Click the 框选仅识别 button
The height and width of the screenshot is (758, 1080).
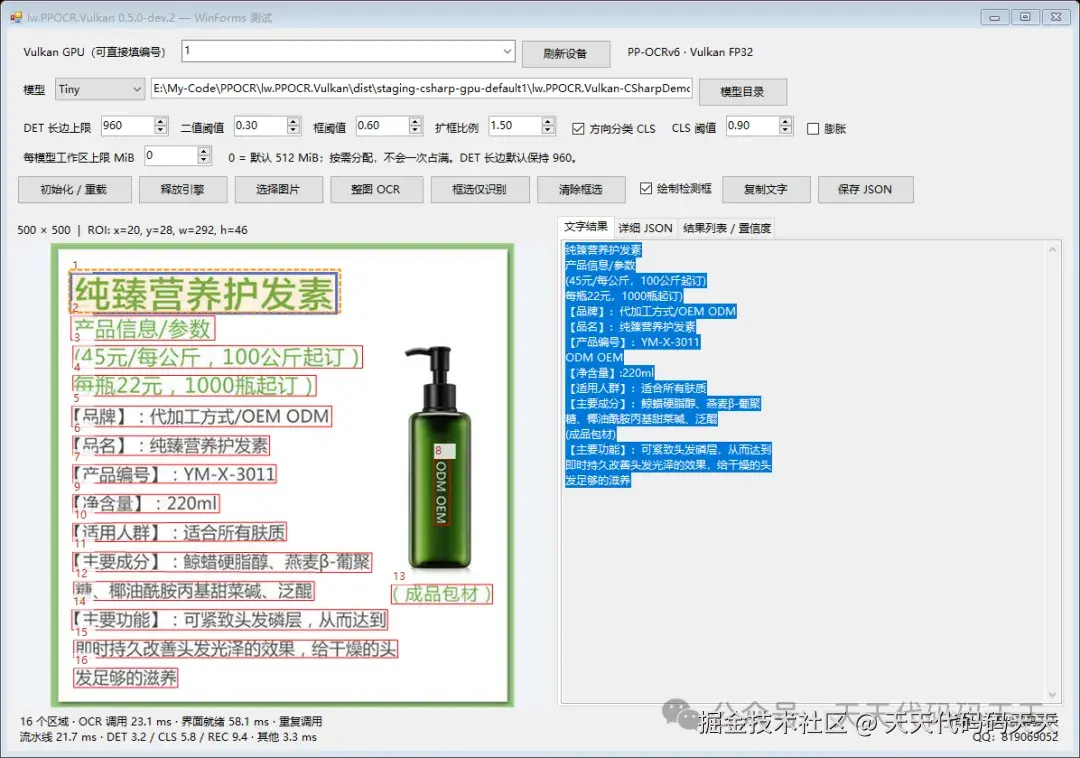click(x=480, y=189)
